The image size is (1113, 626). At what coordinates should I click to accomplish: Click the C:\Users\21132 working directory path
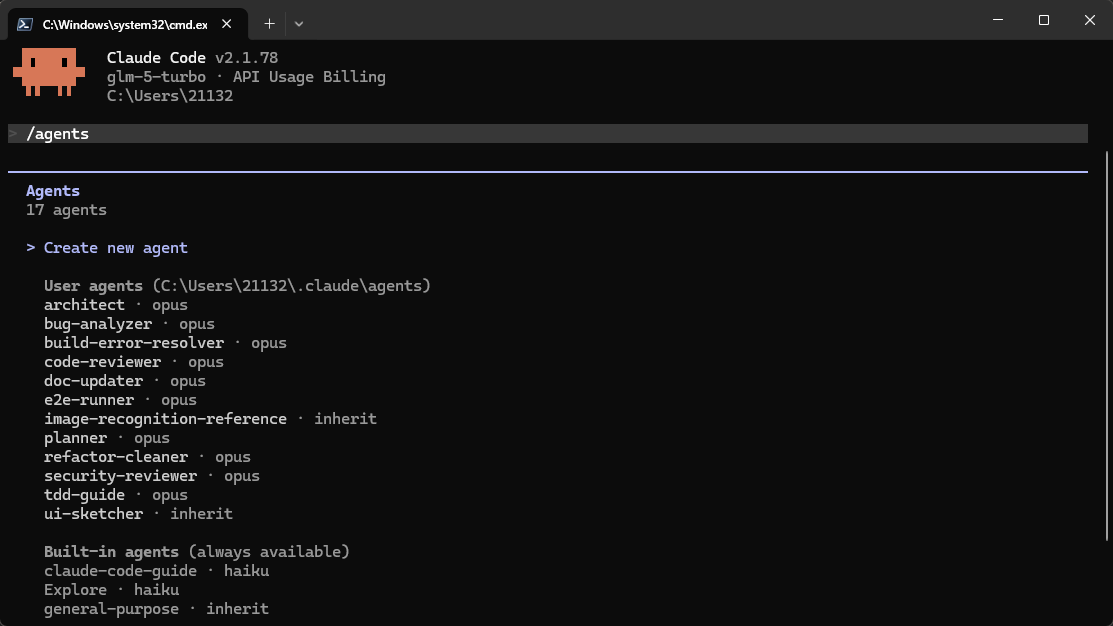coord(170,96)
